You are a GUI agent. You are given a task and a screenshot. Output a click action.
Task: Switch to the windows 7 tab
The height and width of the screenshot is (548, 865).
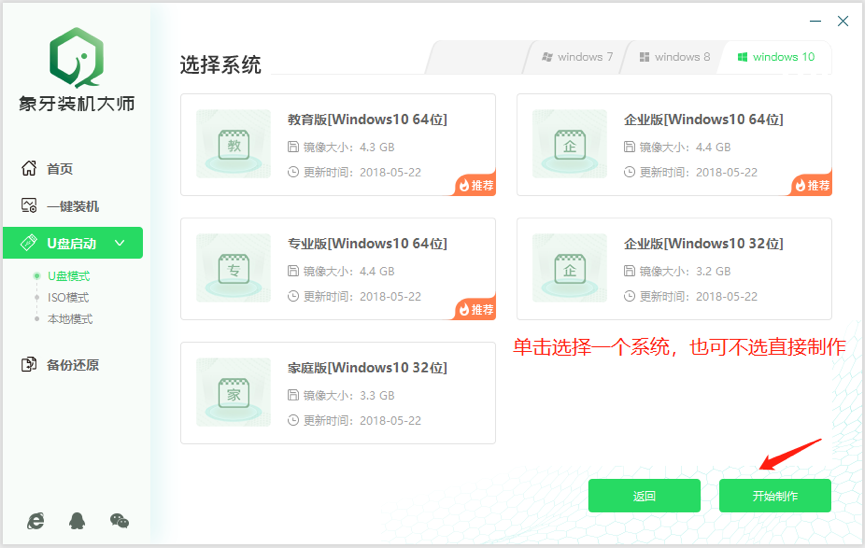(x=578, y=57)
